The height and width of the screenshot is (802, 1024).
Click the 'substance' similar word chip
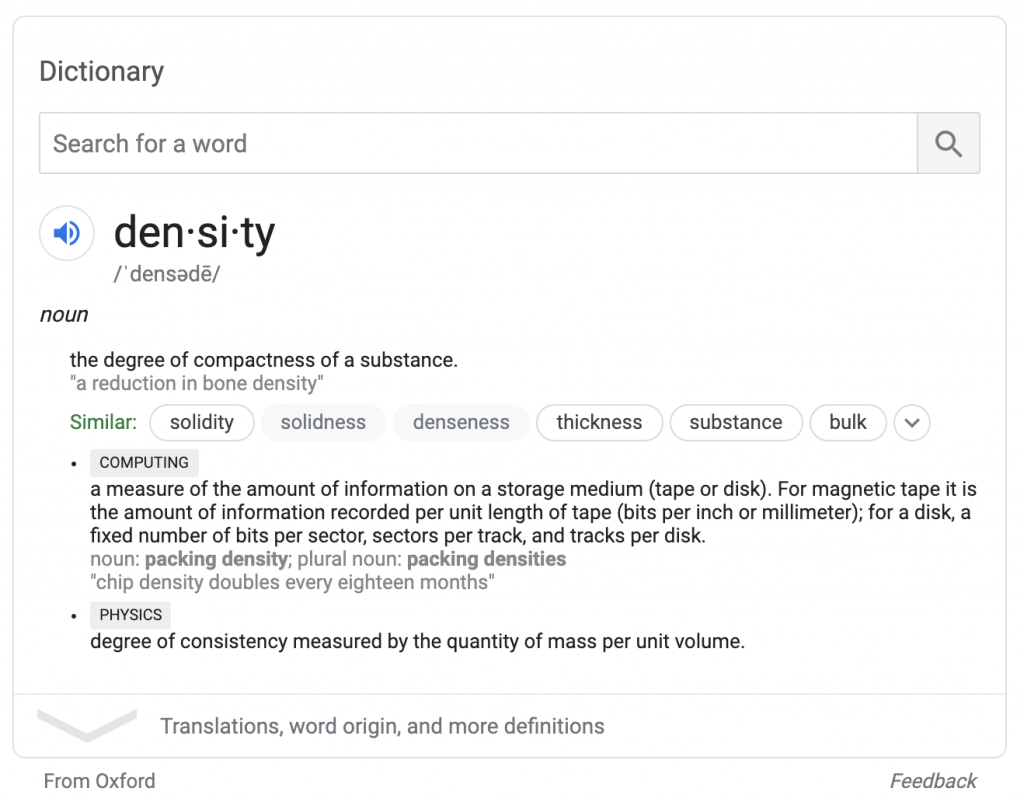click(x=735, y=422)
